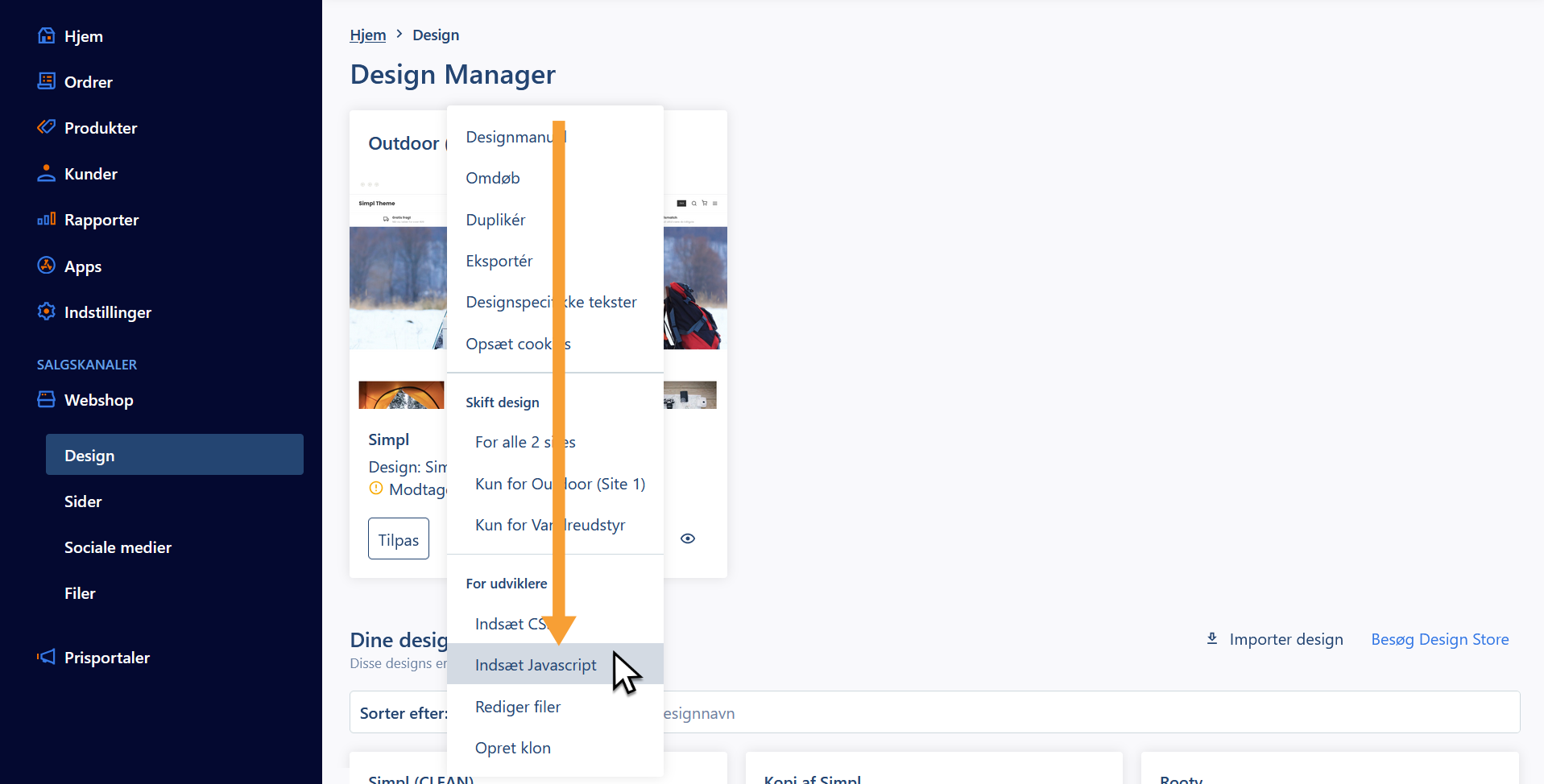1544x784 pixels.
Task: Open the Sider tab in sidebar
Action: coord(83,501)
